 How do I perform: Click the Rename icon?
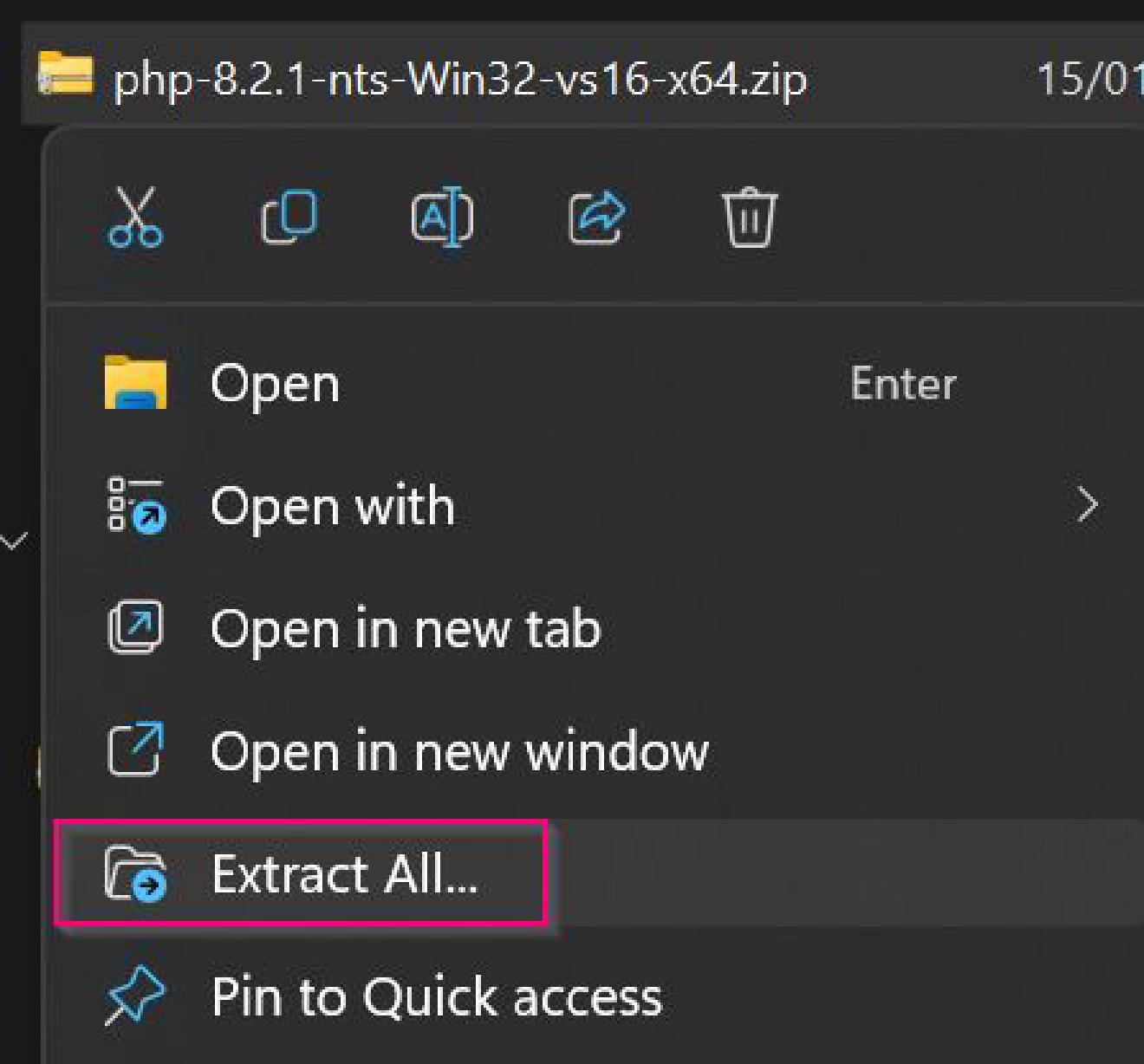(x=442, y=218)
